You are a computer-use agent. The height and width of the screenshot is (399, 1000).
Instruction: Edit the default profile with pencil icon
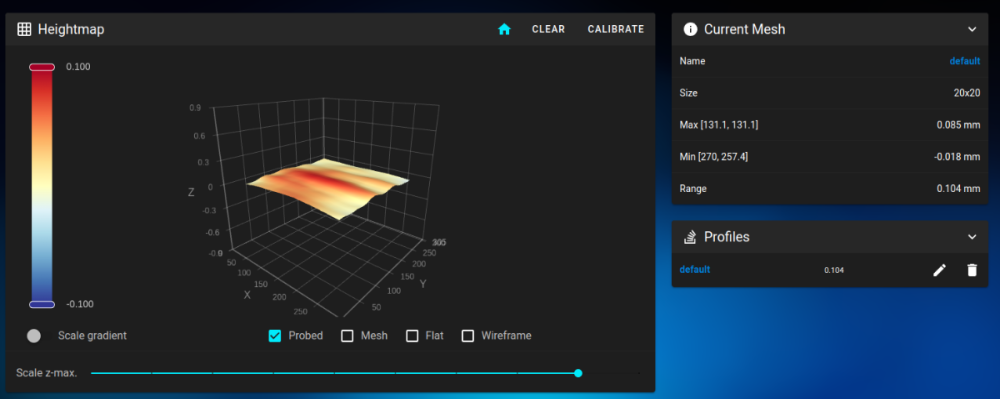tap(939, 270)
